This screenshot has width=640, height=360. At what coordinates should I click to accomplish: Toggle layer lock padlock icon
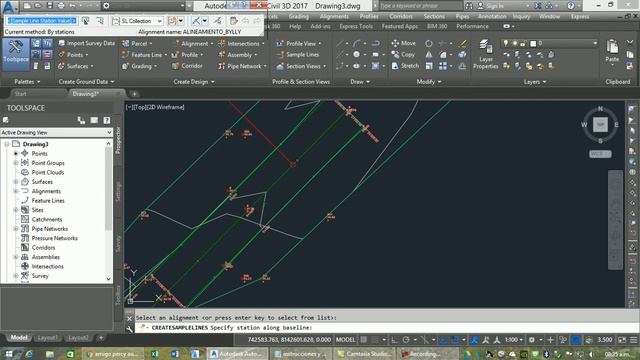click(522, 43)
